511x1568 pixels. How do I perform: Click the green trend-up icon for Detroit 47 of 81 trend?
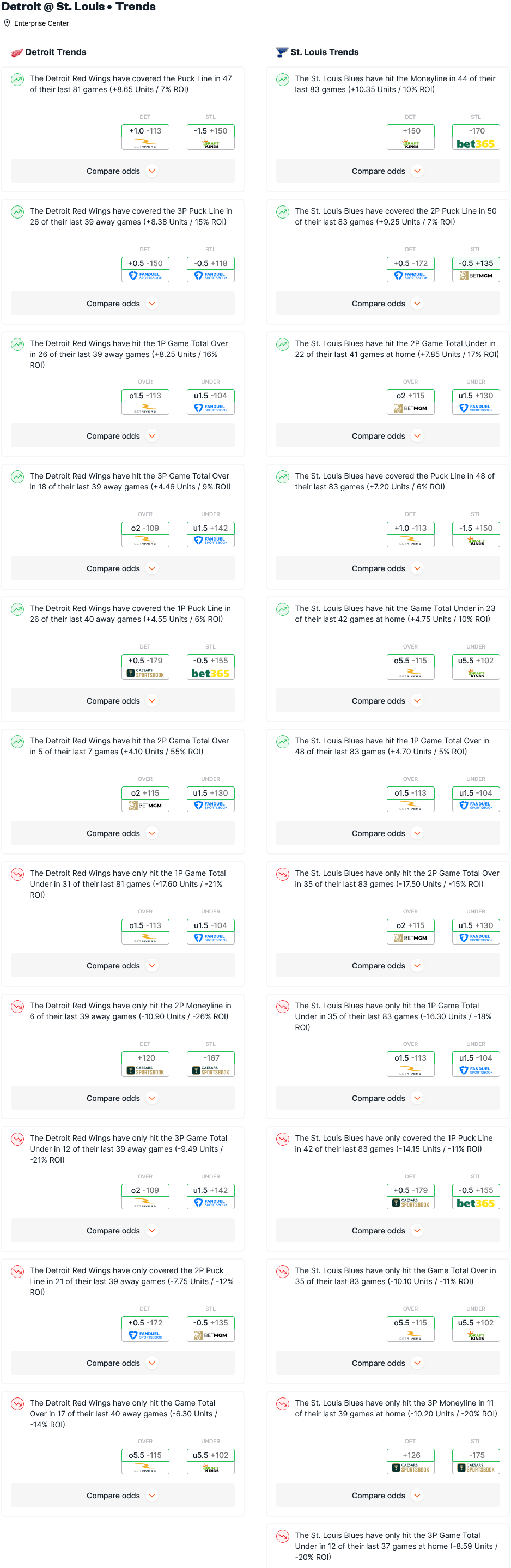point(17,79)
